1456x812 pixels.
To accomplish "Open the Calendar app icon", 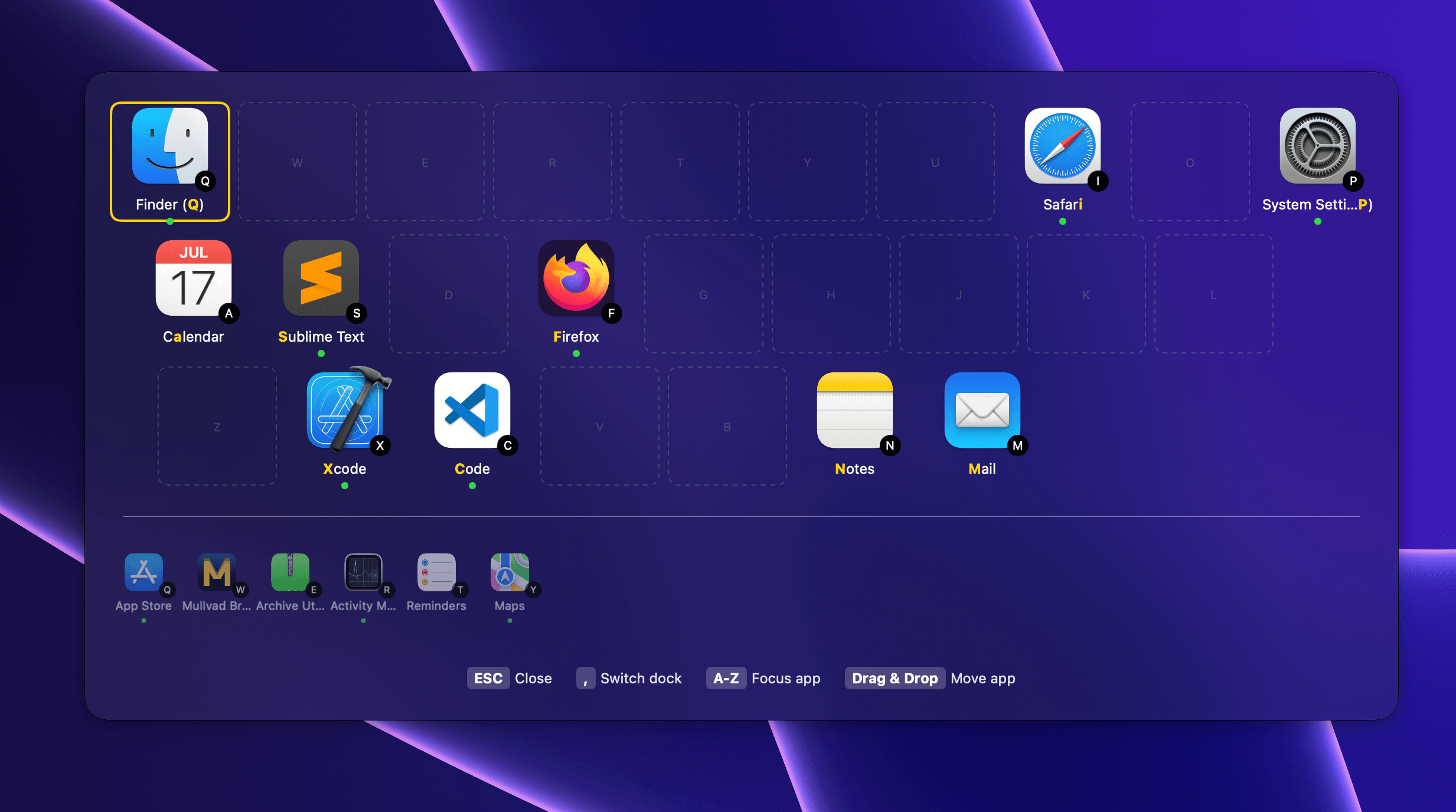I will [194, 278].
